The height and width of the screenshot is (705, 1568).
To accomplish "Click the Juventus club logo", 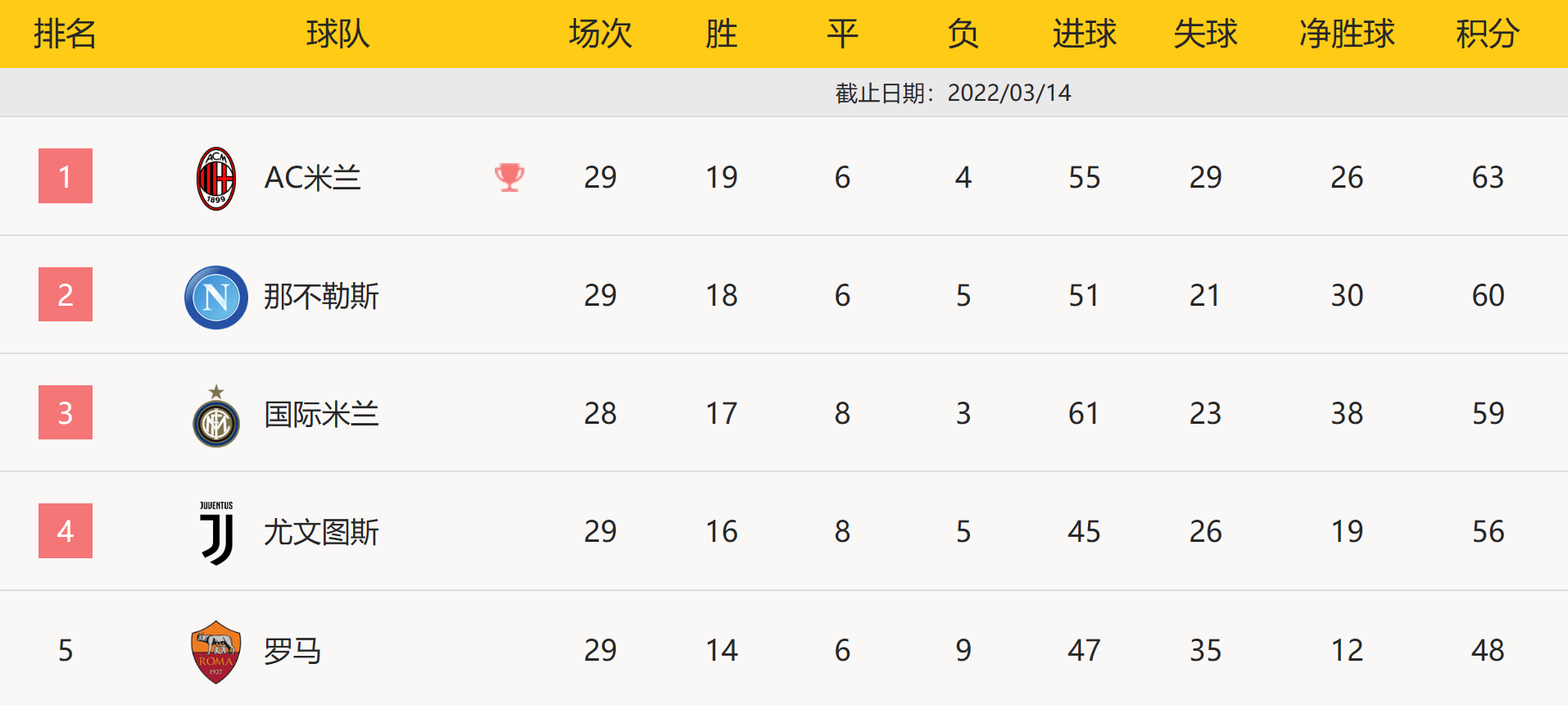I will tap(216, 533).
